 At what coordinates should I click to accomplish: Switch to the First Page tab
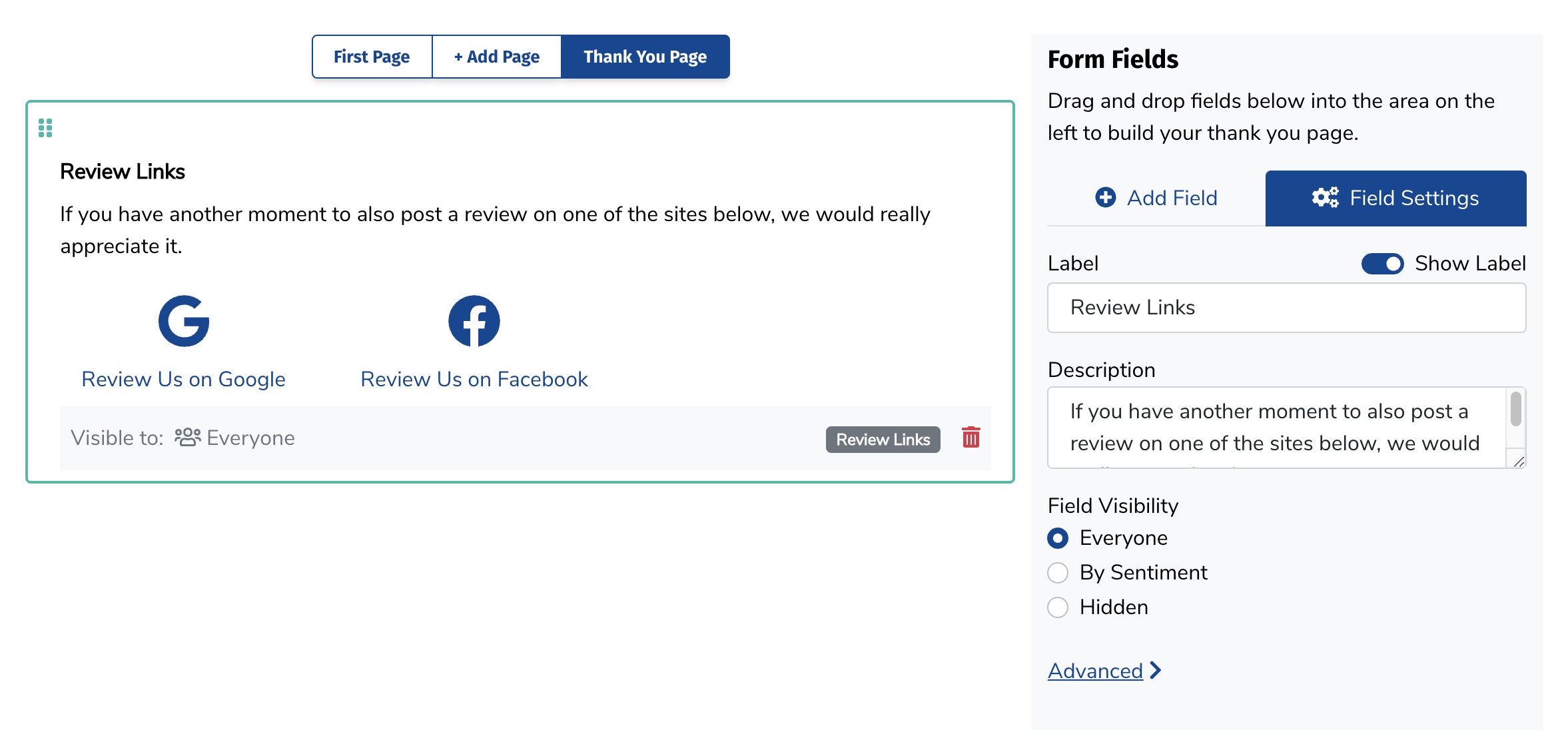pyautogui.click(x=372, y=57)
